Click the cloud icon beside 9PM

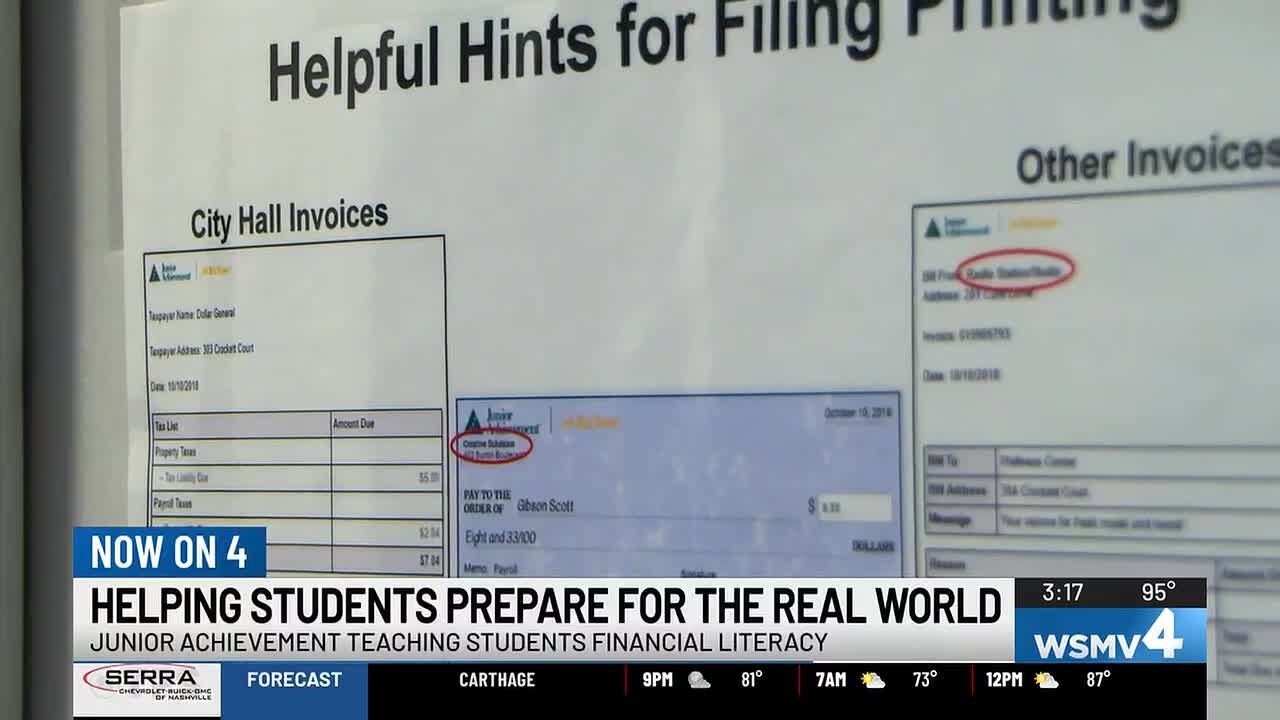point(699,680)
